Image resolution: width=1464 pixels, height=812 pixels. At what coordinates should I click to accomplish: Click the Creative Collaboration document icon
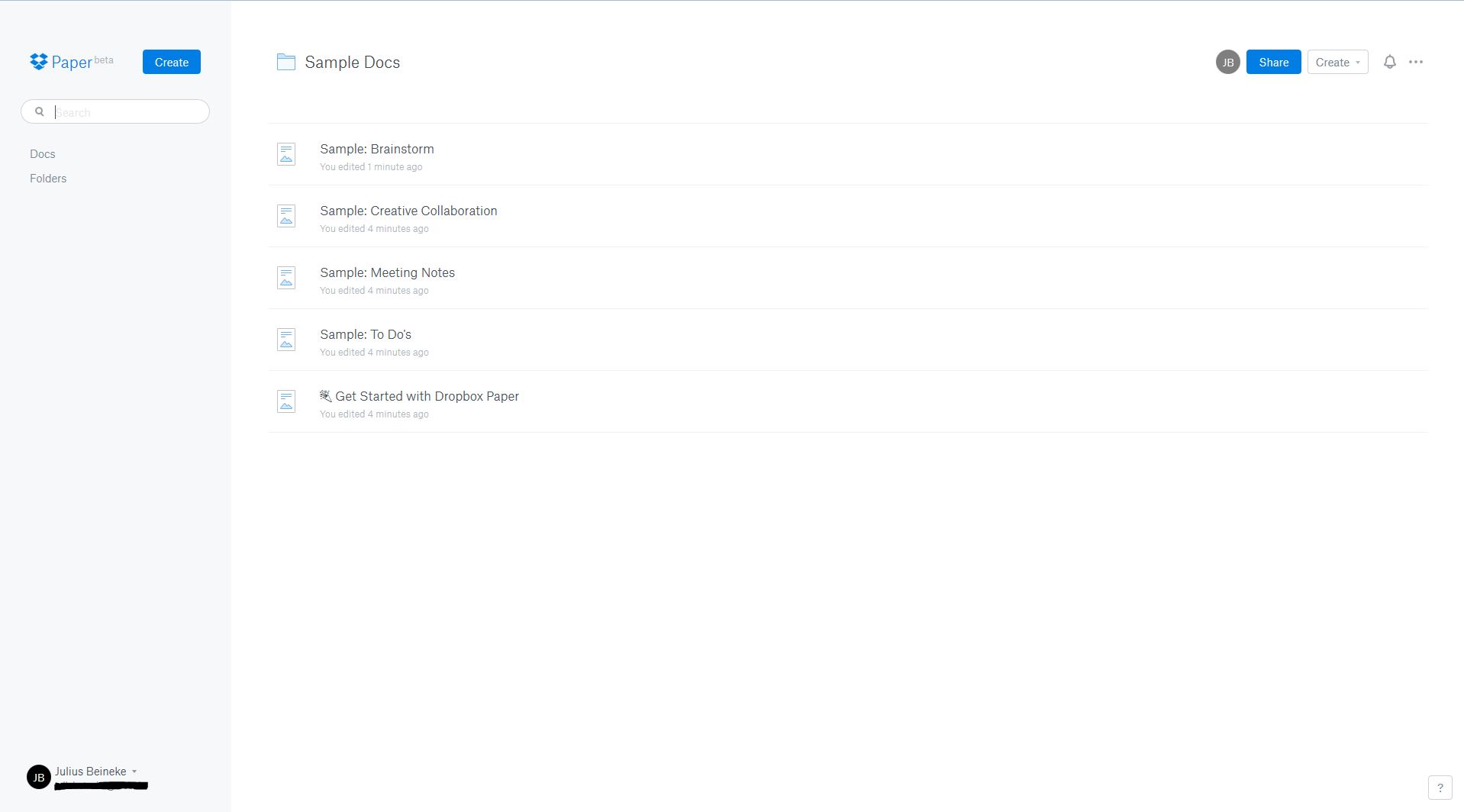click(x=286, y=216)
